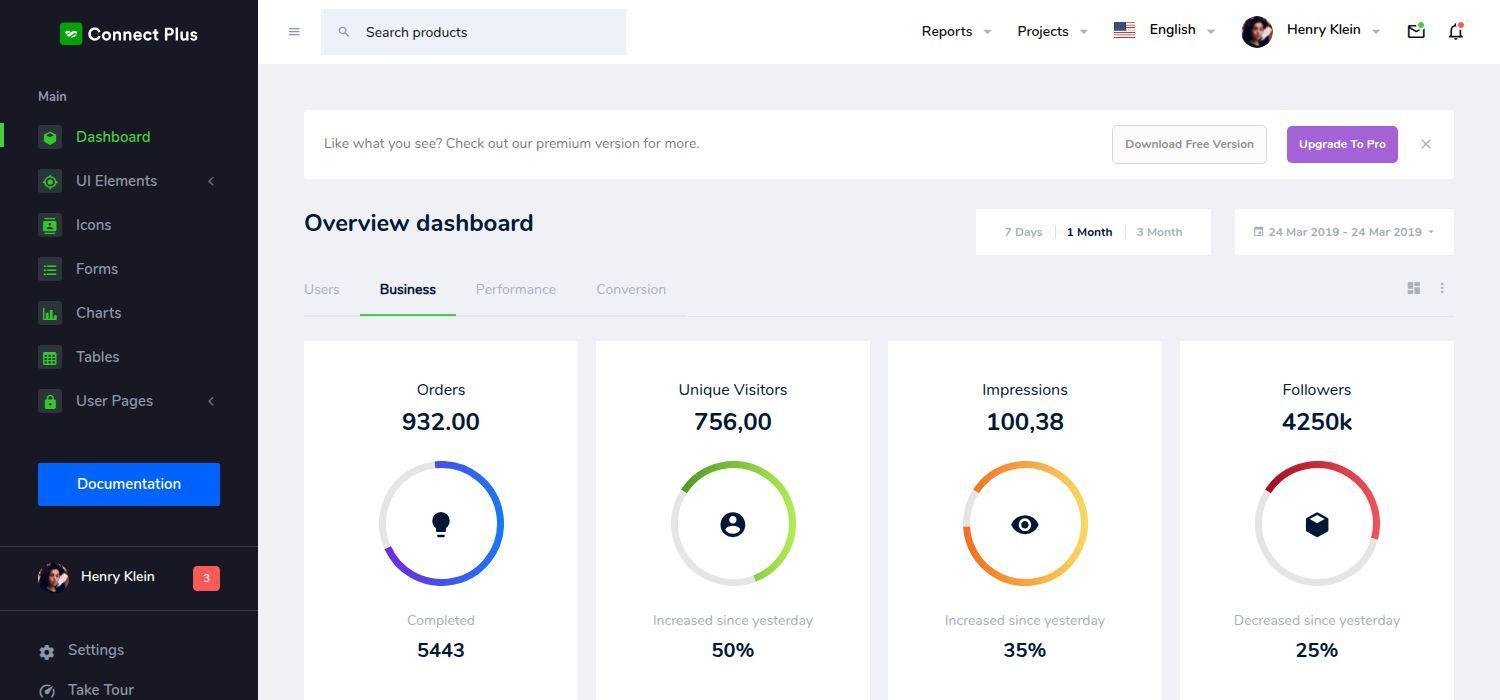Viewport: 1500px width, 700px height.
Task: Click the lightbulb icon in Orders card
Action: click(x=441, y=524)
